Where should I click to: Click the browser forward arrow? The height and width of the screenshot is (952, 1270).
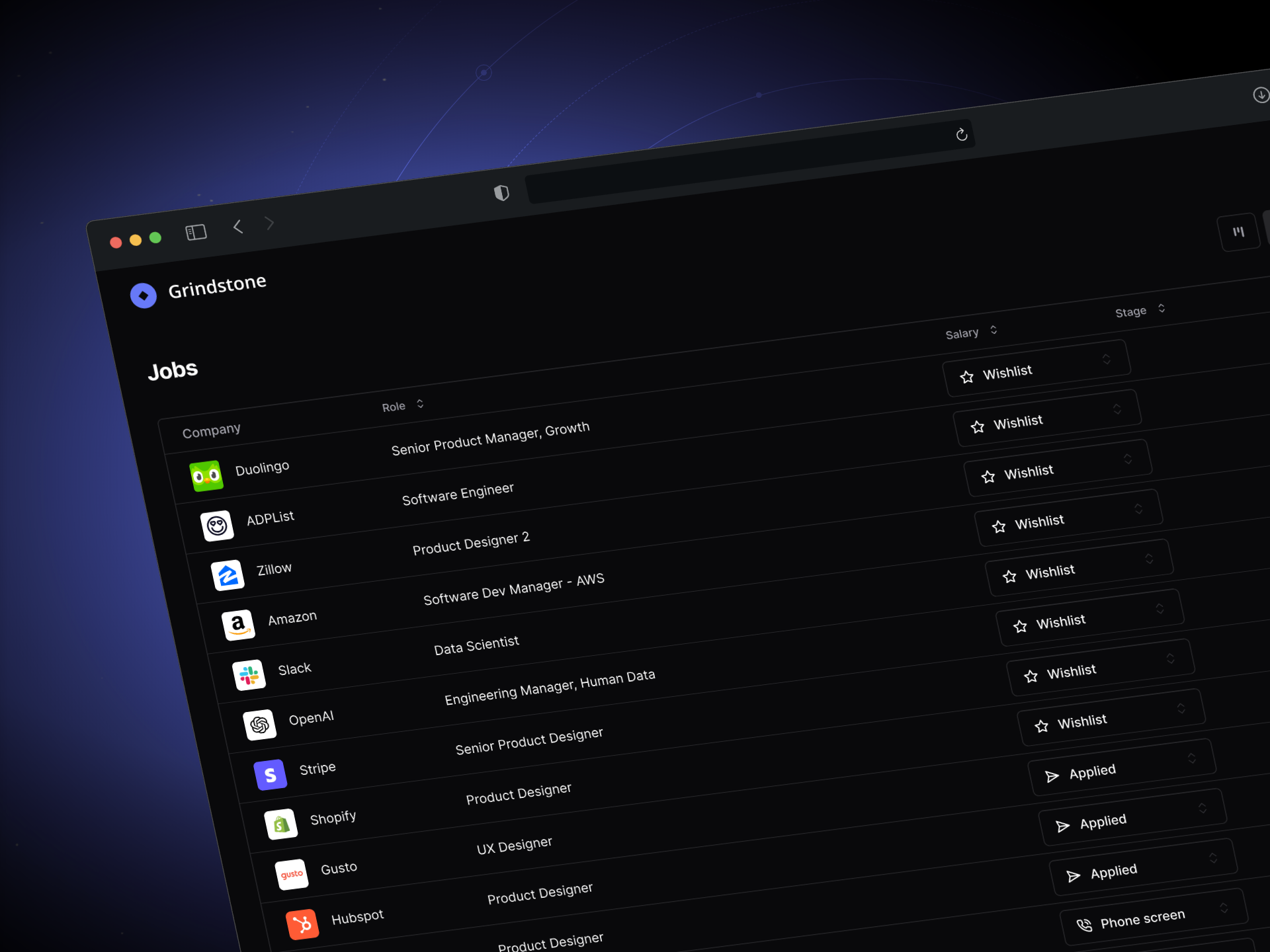pyautogui.click(x=269, y=223)
